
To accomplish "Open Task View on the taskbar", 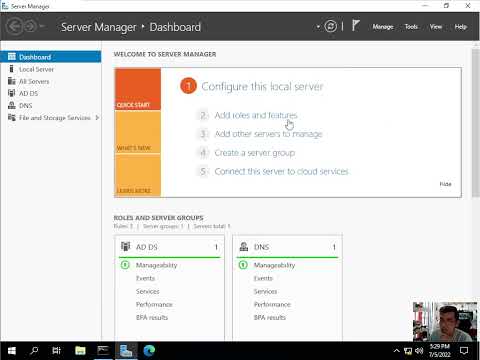I will [x=57, y=351].
